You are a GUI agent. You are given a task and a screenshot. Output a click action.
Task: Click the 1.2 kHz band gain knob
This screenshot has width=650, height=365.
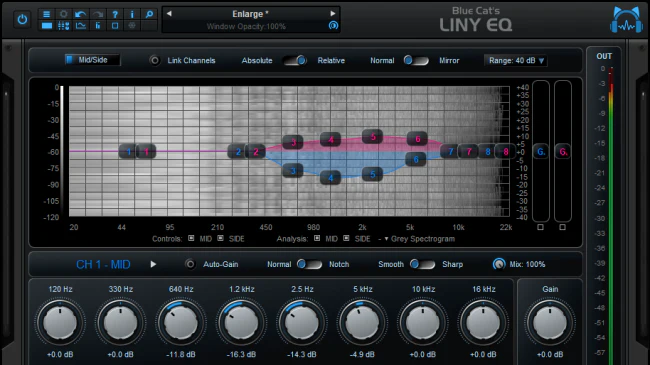(241, 323)
